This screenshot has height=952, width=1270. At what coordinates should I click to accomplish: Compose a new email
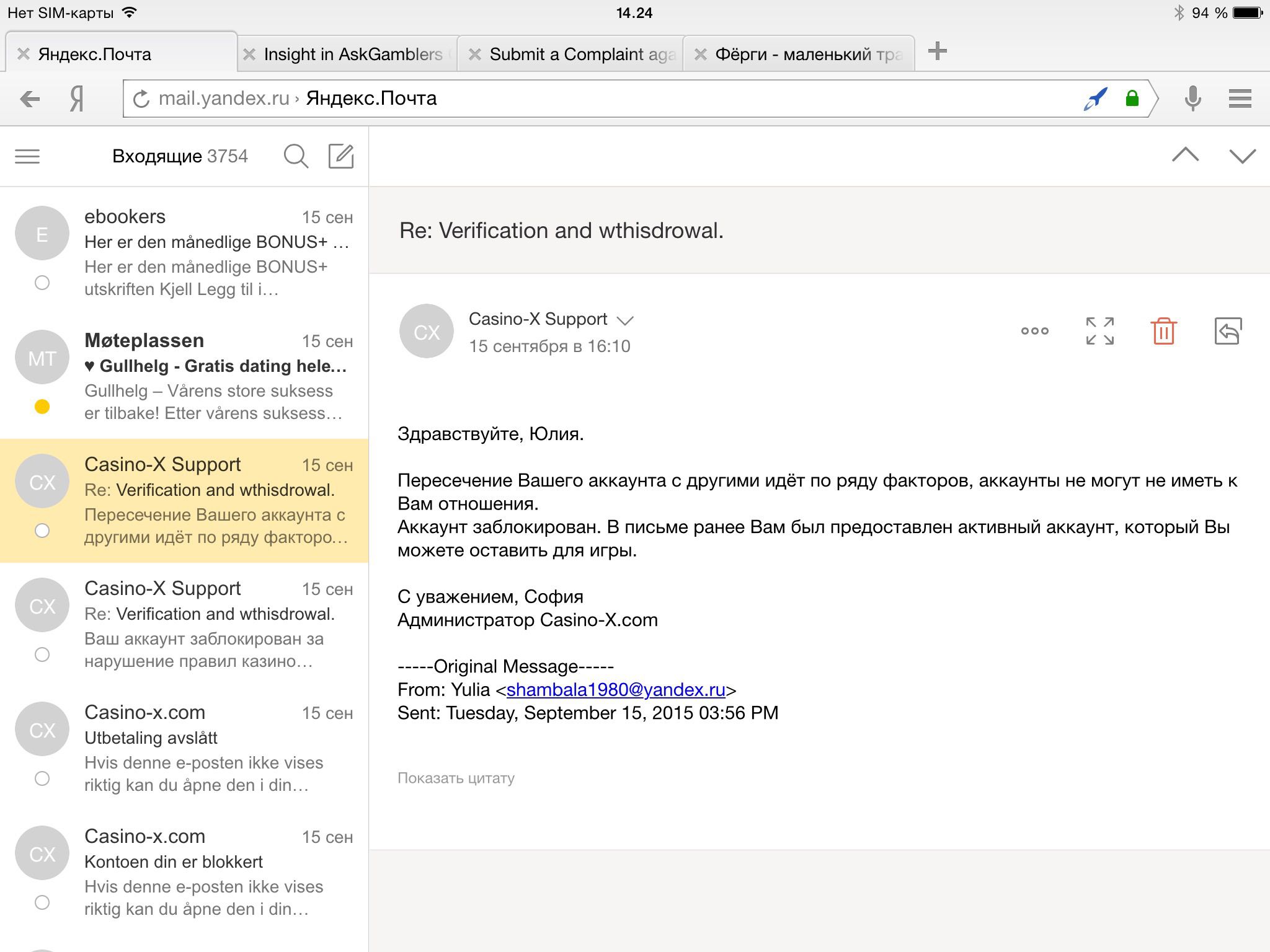click(341, 156)
